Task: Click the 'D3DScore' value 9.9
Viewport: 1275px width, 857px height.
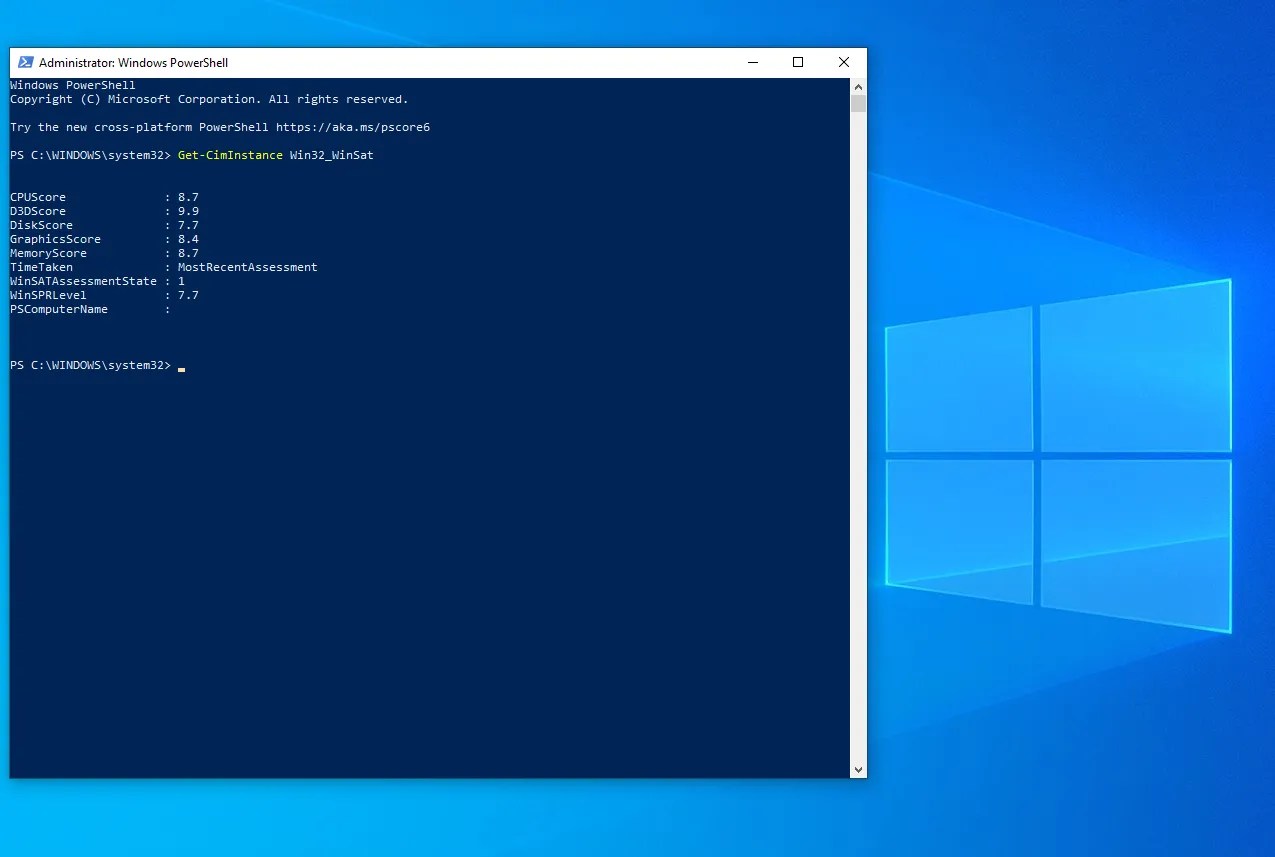Action: tap(188, 211)
